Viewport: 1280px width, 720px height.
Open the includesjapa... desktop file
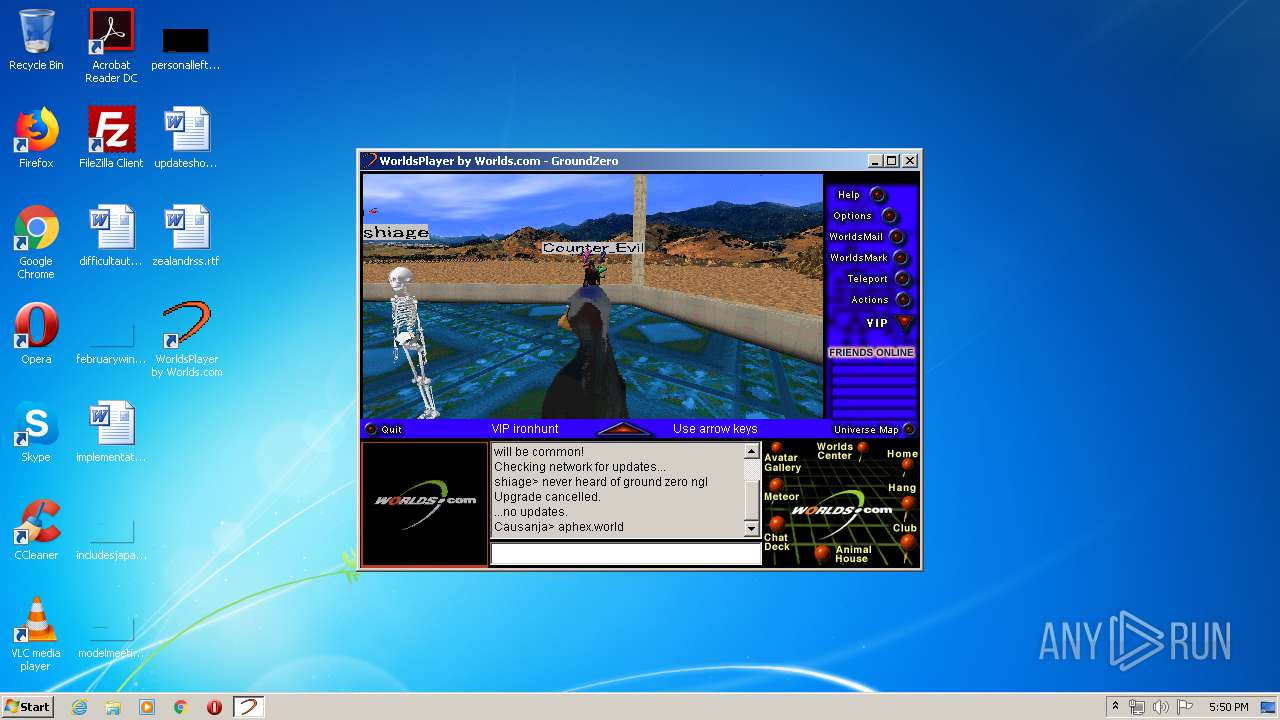point(111,536)
